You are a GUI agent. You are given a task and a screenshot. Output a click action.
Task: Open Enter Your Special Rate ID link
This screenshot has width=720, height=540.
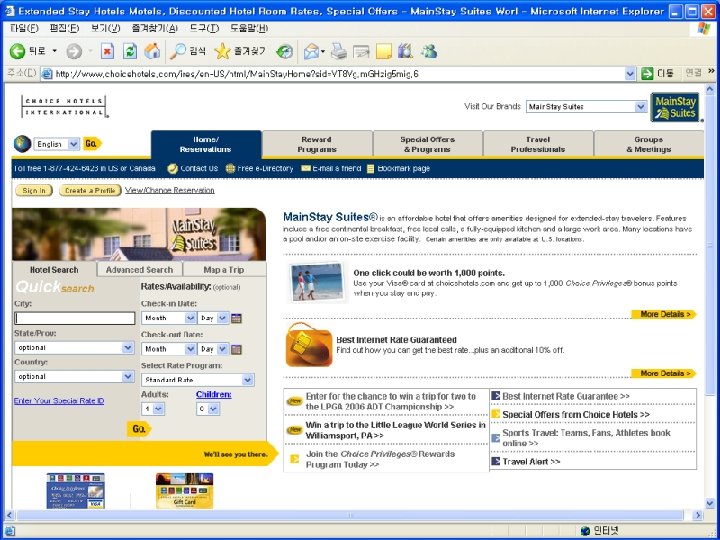pyautogui.click(x=59, y=401)
